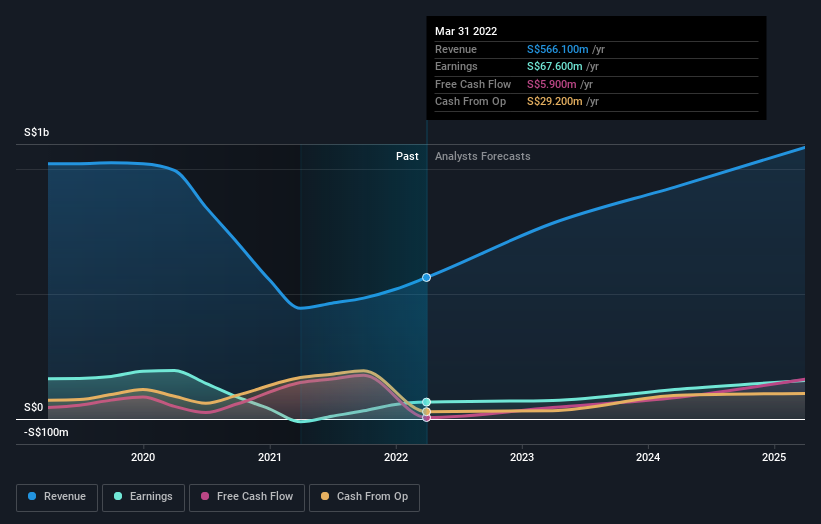The height and width of the screenshot is (524, 821).
Task: Select the Revenue data point at Mar 2022
Action: pos(427,277)
